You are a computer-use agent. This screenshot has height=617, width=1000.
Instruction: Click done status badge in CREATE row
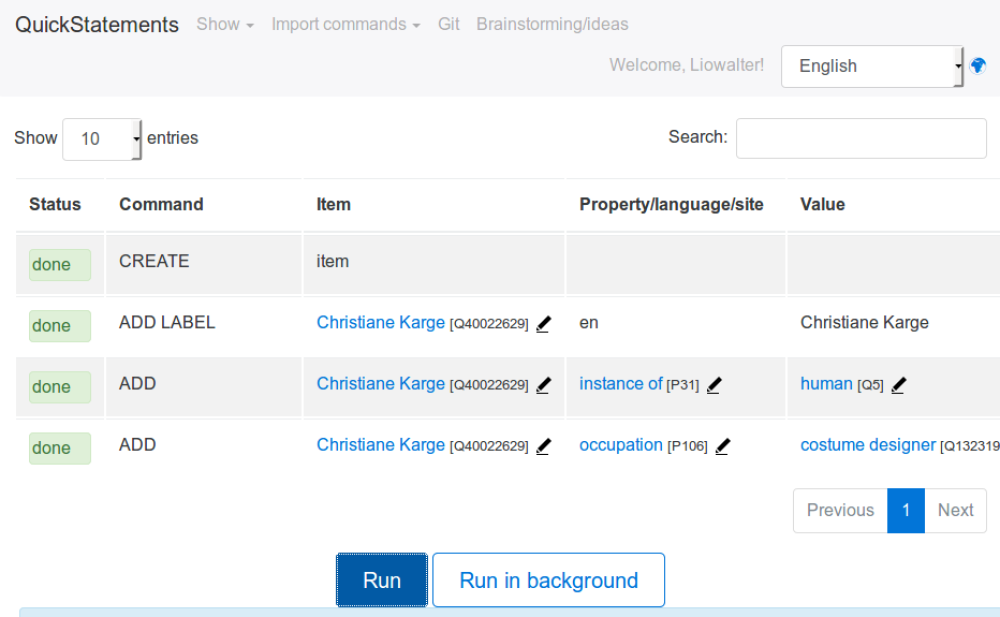[60, 265]
